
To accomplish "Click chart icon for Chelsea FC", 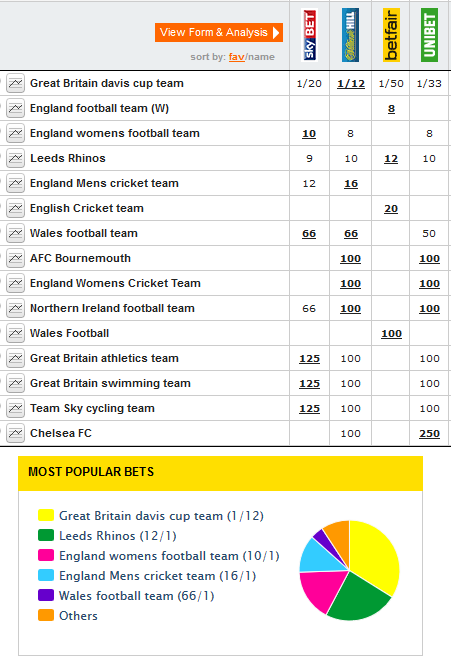I will tap(16, 433).
